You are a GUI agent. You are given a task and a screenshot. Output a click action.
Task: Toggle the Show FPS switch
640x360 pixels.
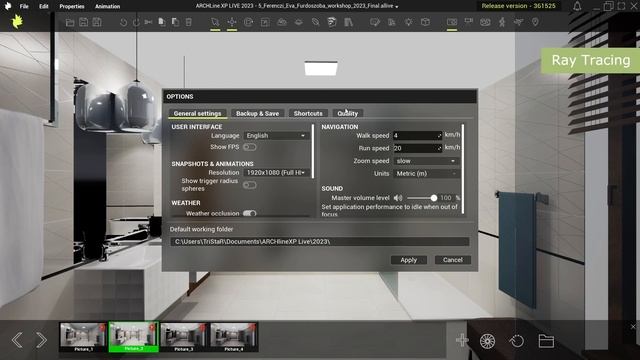pos(249,147)
